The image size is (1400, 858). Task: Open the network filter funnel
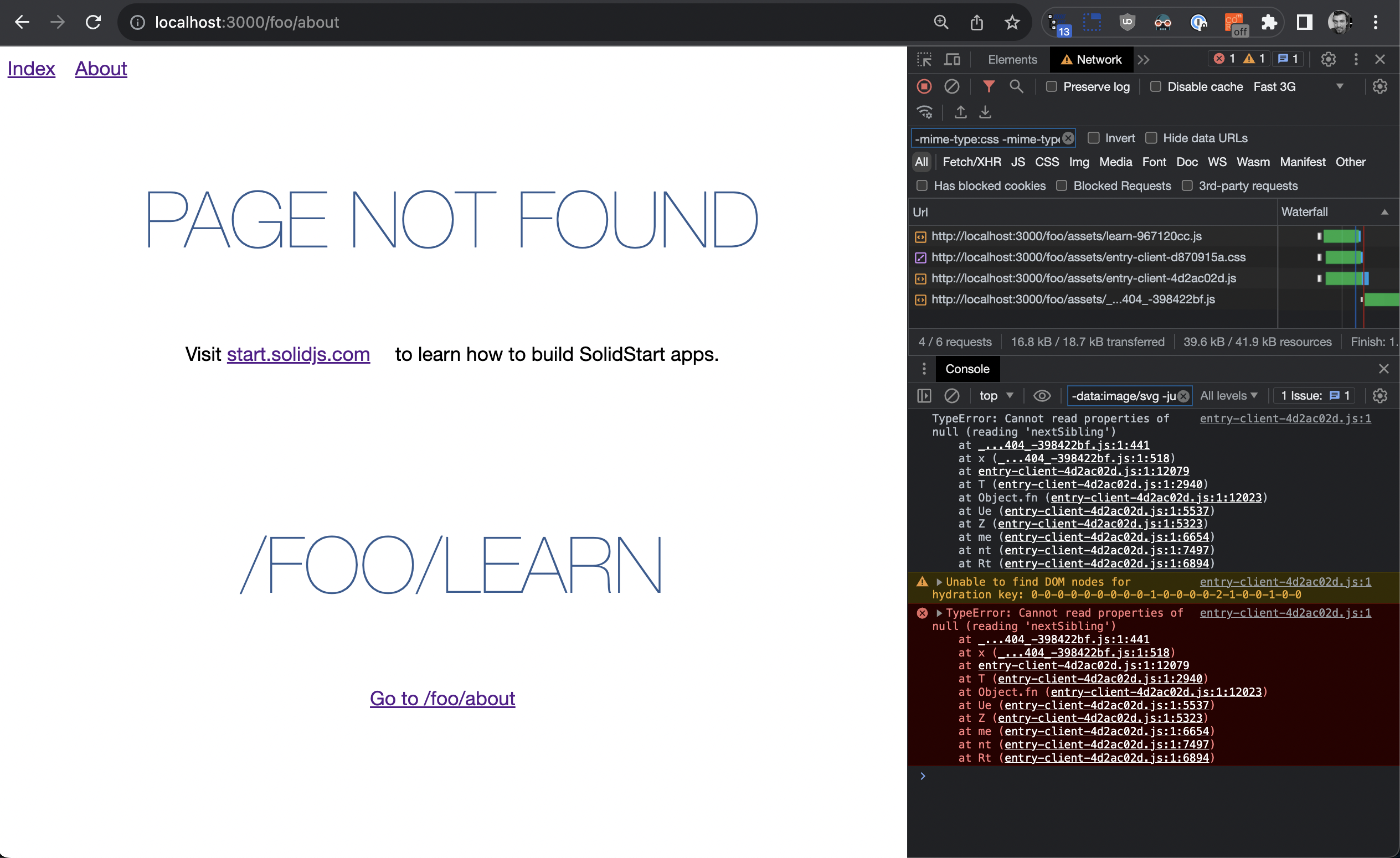tap(989, 86)
